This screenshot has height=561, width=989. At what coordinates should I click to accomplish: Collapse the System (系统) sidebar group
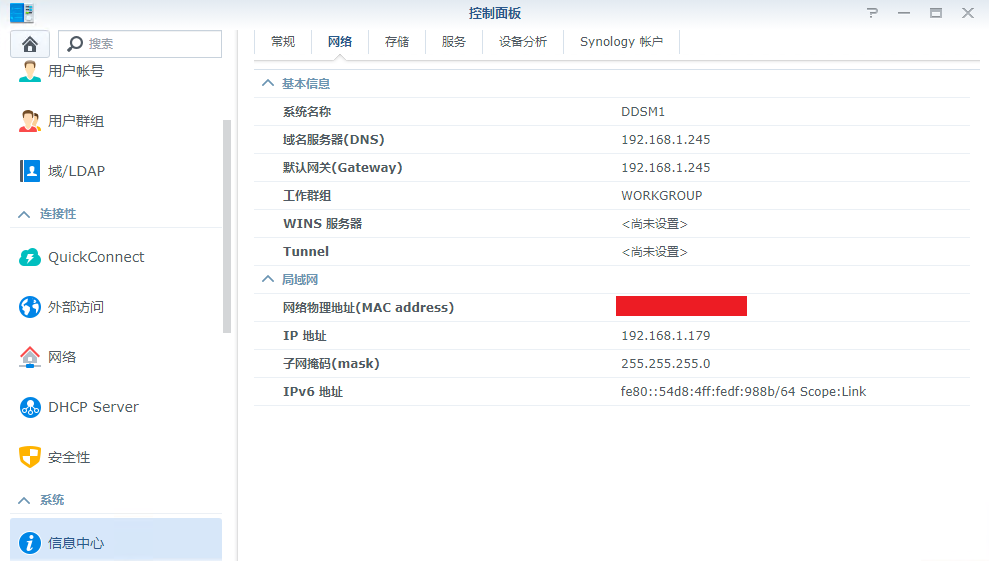[x=25, y=500]
